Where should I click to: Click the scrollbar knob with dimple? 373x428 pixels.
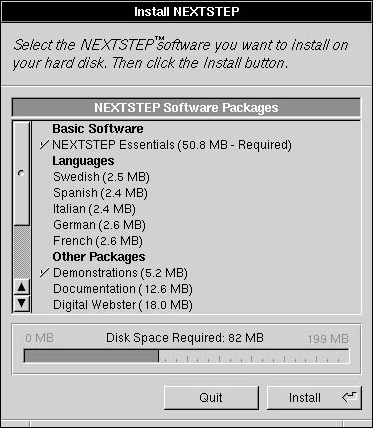[x=22, y=173]
